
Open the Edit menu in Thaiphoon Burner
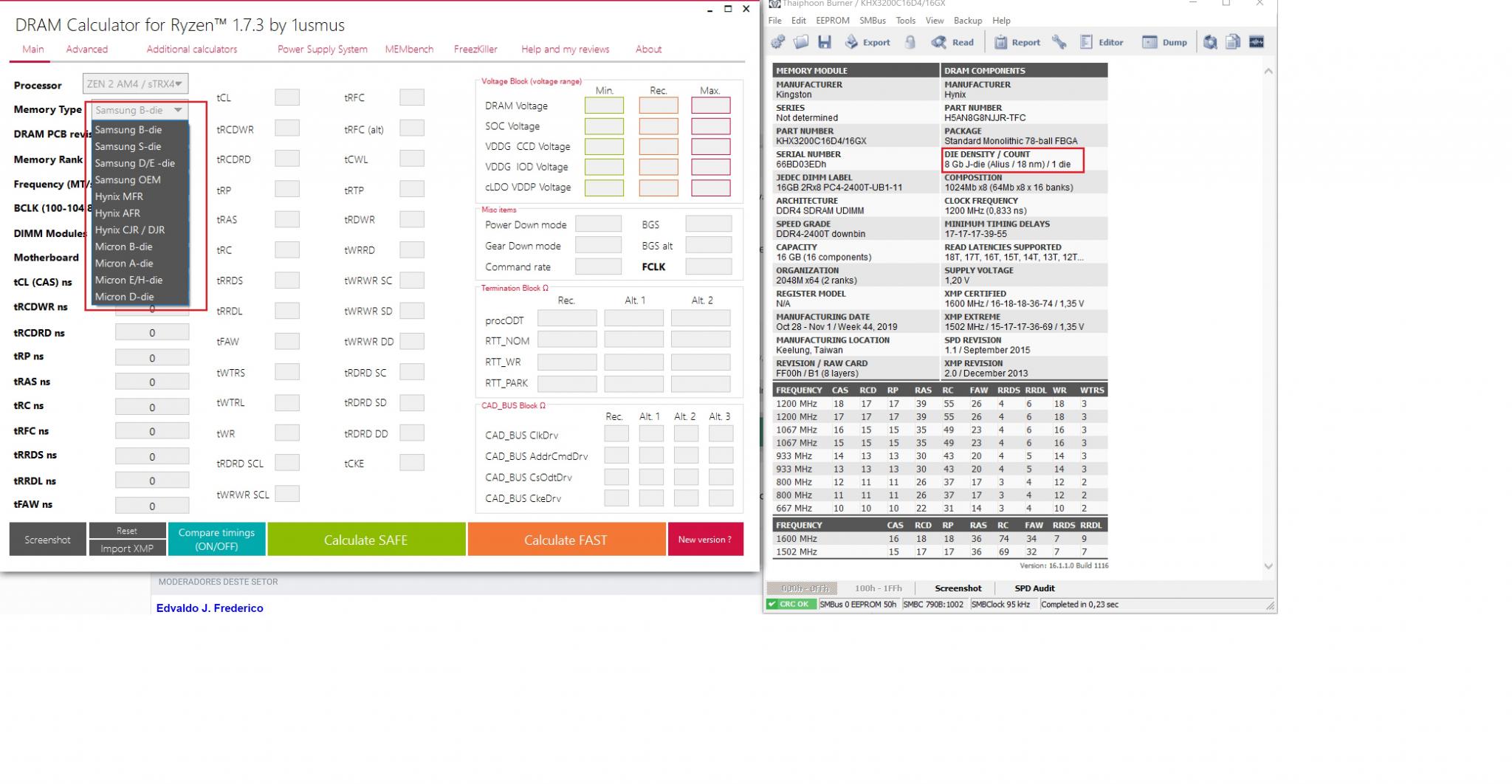(799, 21)
